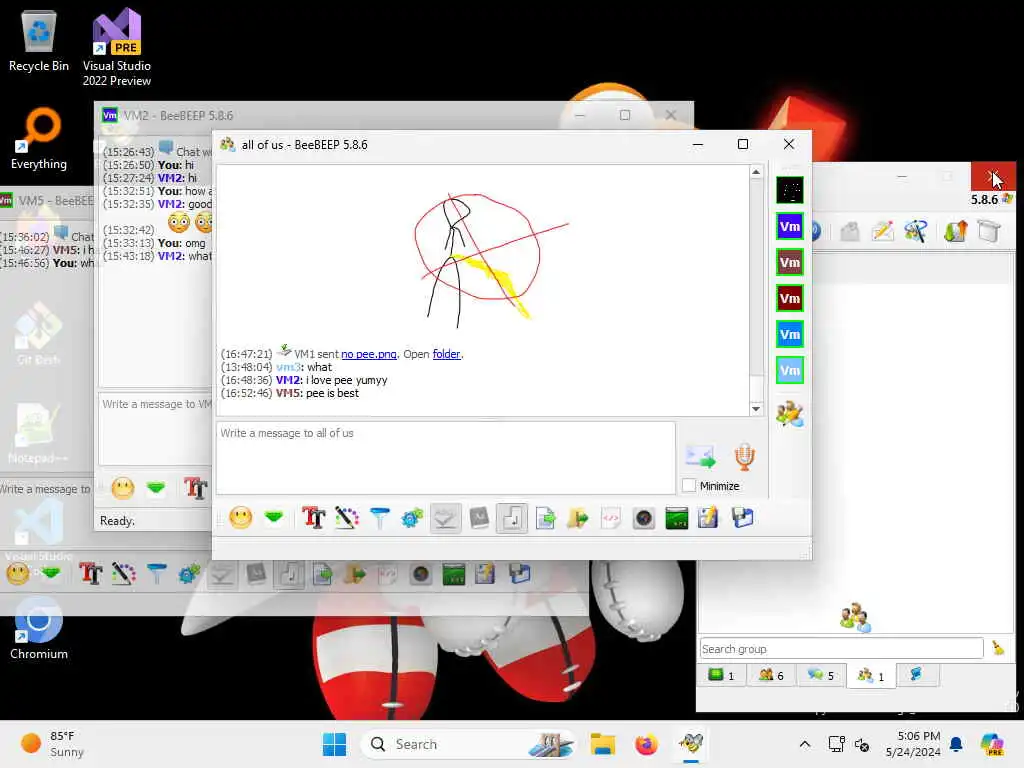The image size is (1024, 768).
Task: Toggle Enter-key send mode in all of us toolbar
Action: (512, 519)
